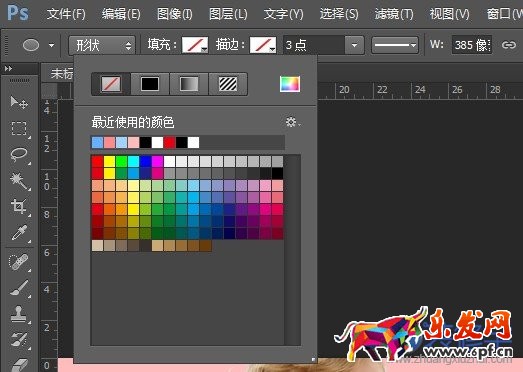Pick the last brown swatch in bottom row
Viewport: 523px width, 372px height.
pos(205,246)
